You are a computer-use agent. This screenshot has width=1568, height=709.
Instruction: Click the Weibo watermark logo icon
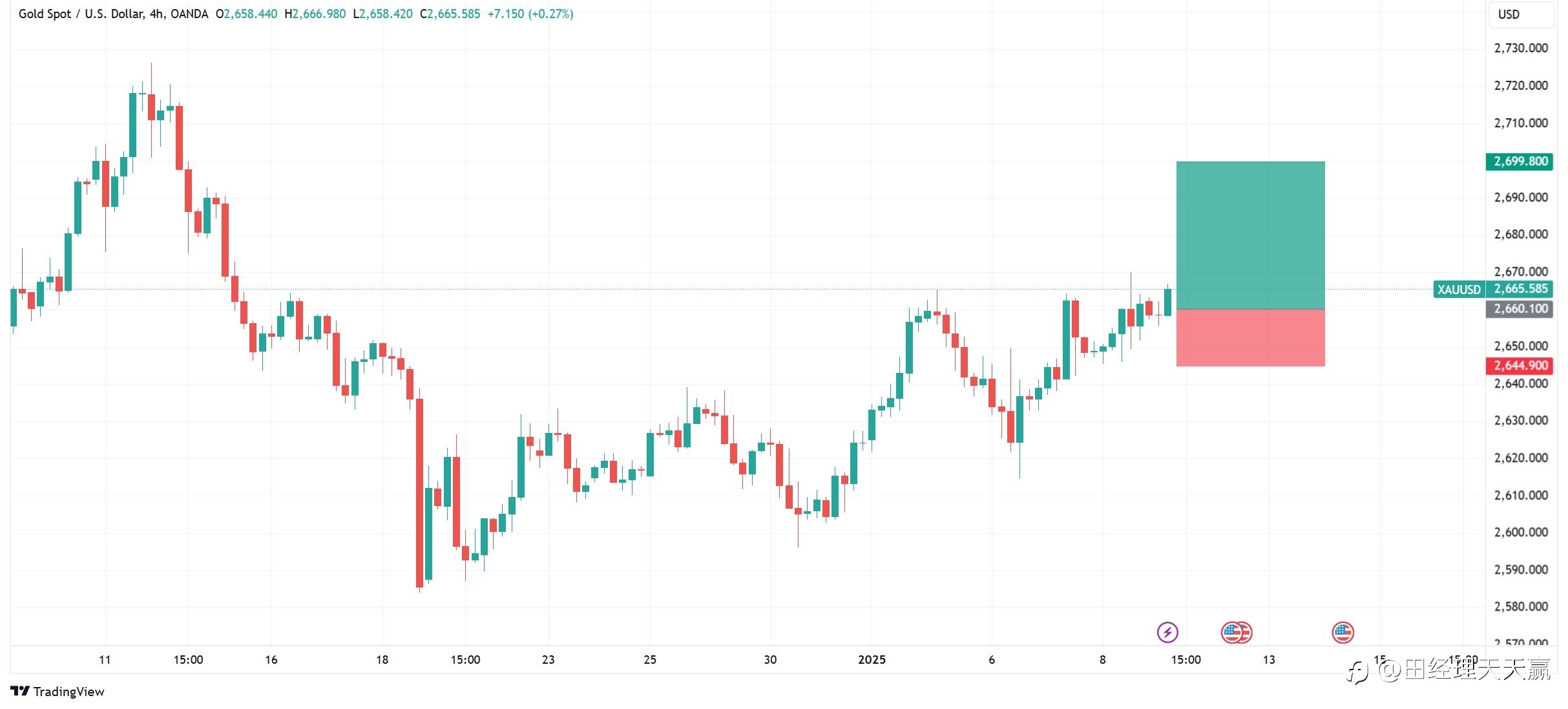(1357, 672)
